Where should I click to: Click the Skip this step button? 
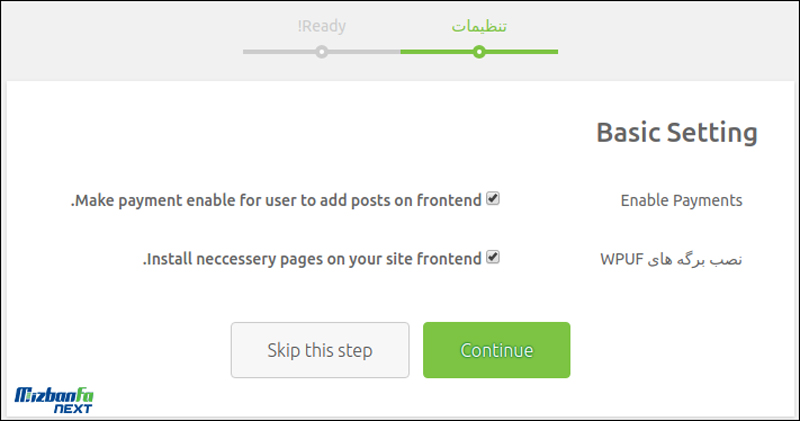tap(320, 350)
